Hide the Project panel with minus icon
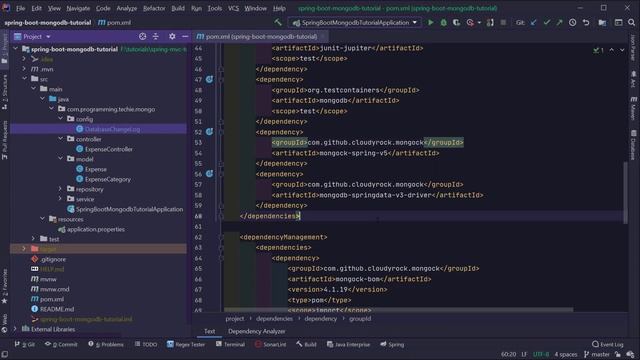Image resolution: width=640 pixels, height=360 pixels. point(185,36)
